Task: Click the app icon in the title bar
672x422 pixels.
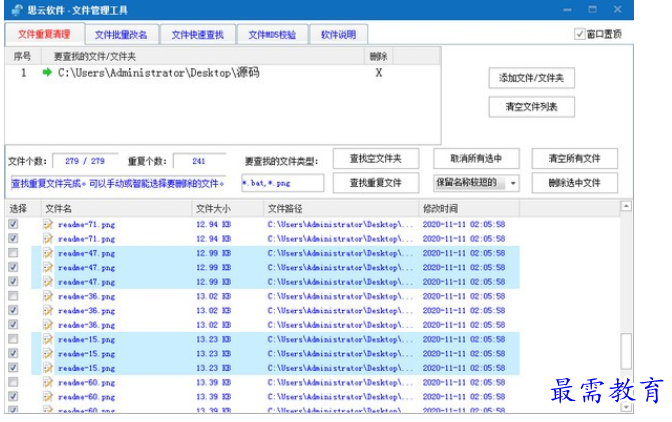Action: [x=17, y=10]
